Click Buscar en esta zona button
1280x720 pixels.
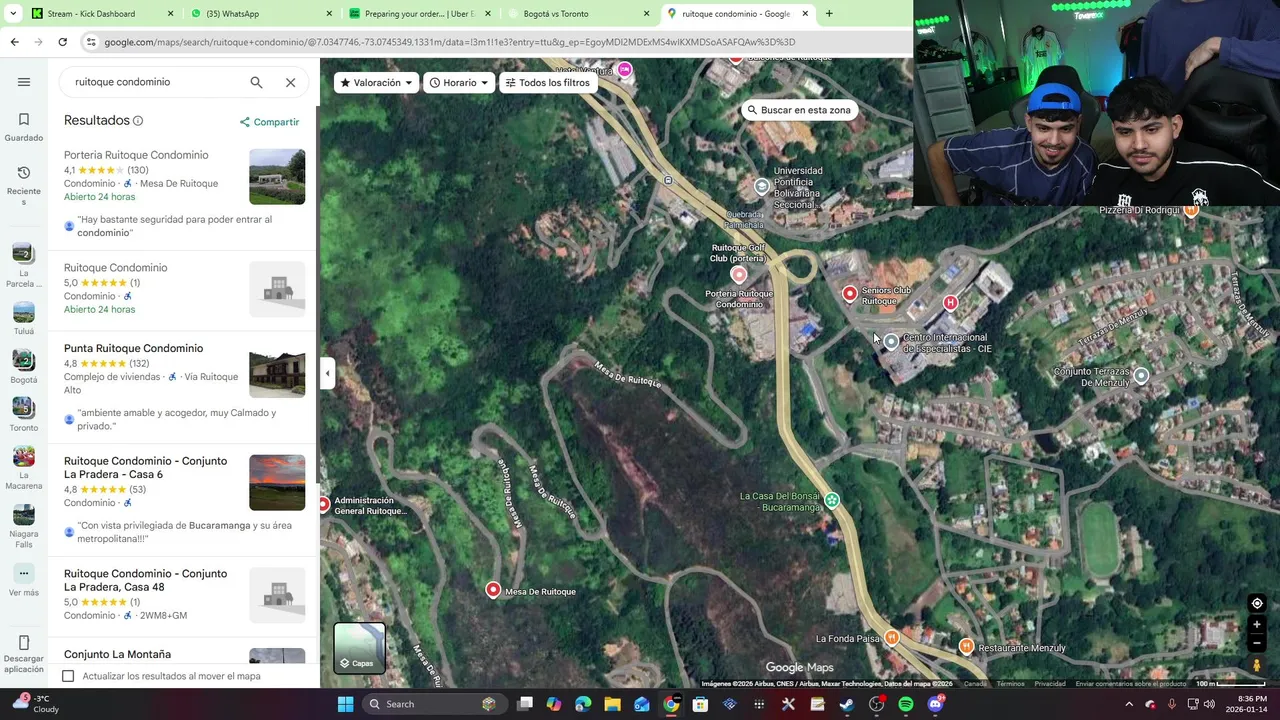(798, 110)
